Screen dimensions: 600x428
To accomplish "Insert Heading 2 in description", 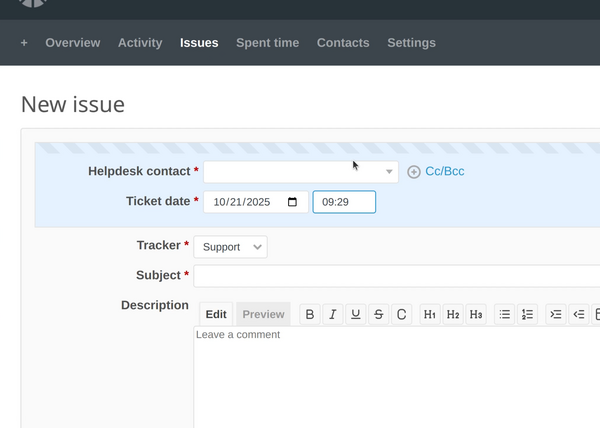I will point(453,314).
